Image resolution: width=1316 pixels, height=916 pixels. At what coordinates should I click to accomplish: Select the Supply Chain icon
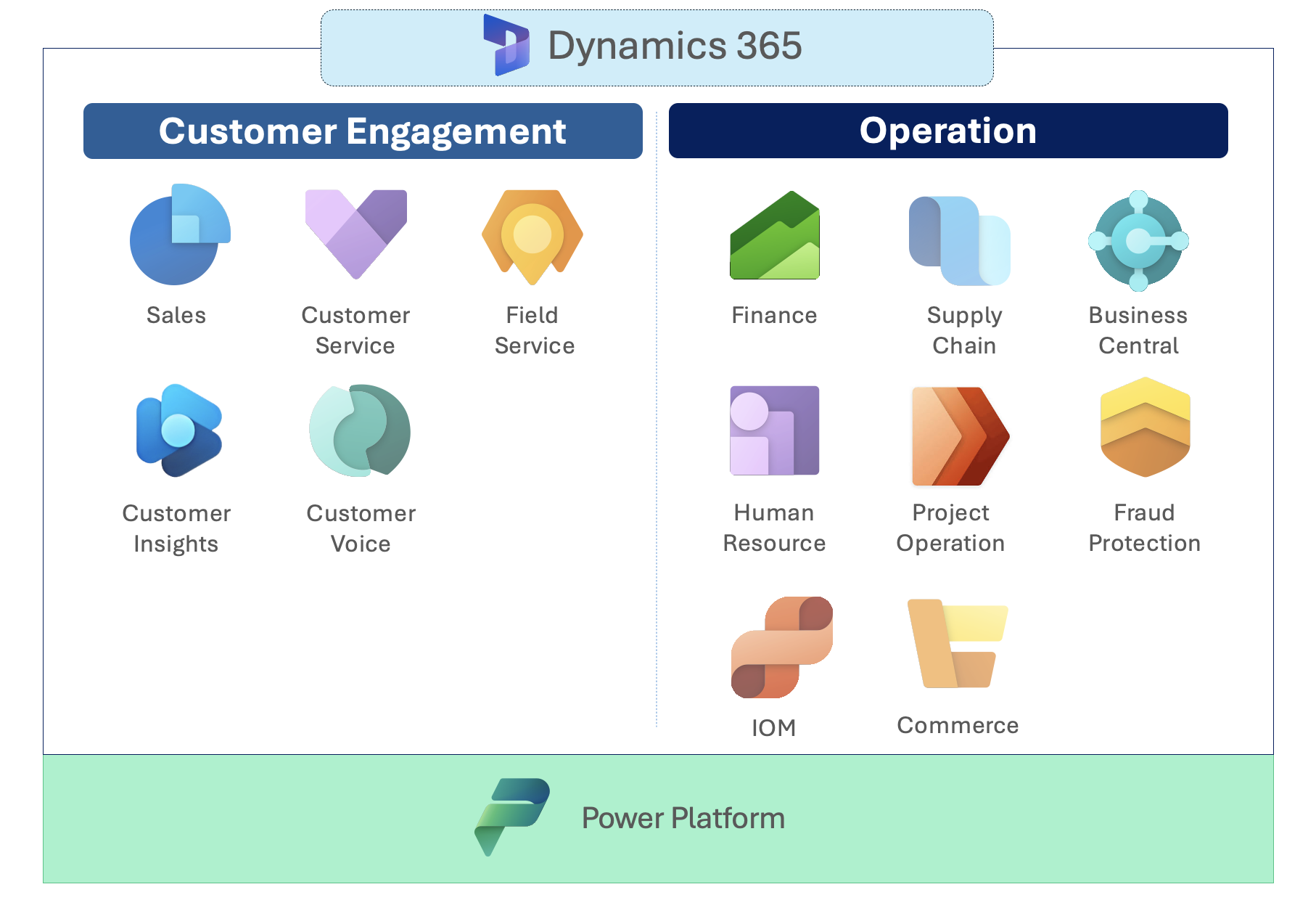click(x=959, y=240)
